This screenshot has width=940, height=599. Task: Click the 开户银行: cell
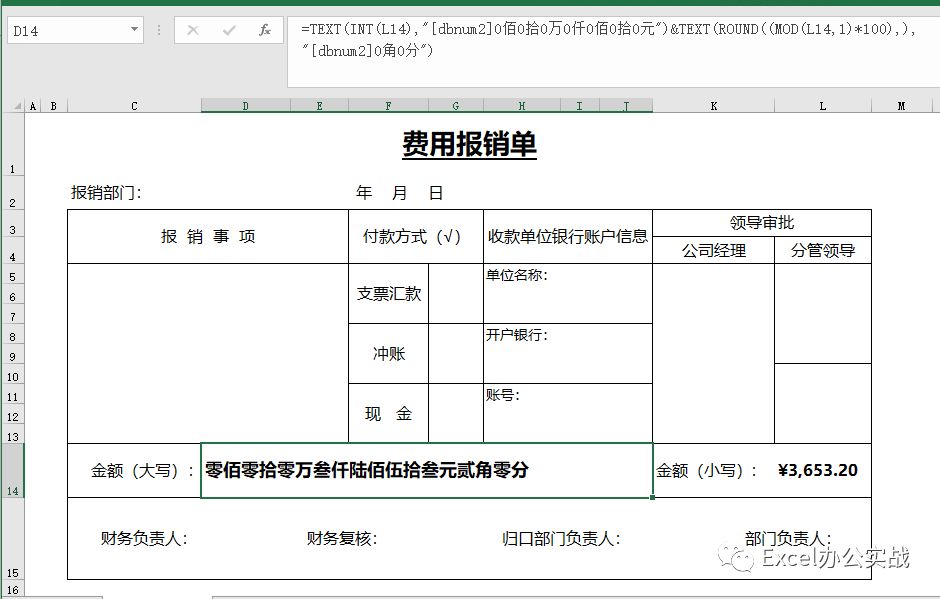[568, 353]
